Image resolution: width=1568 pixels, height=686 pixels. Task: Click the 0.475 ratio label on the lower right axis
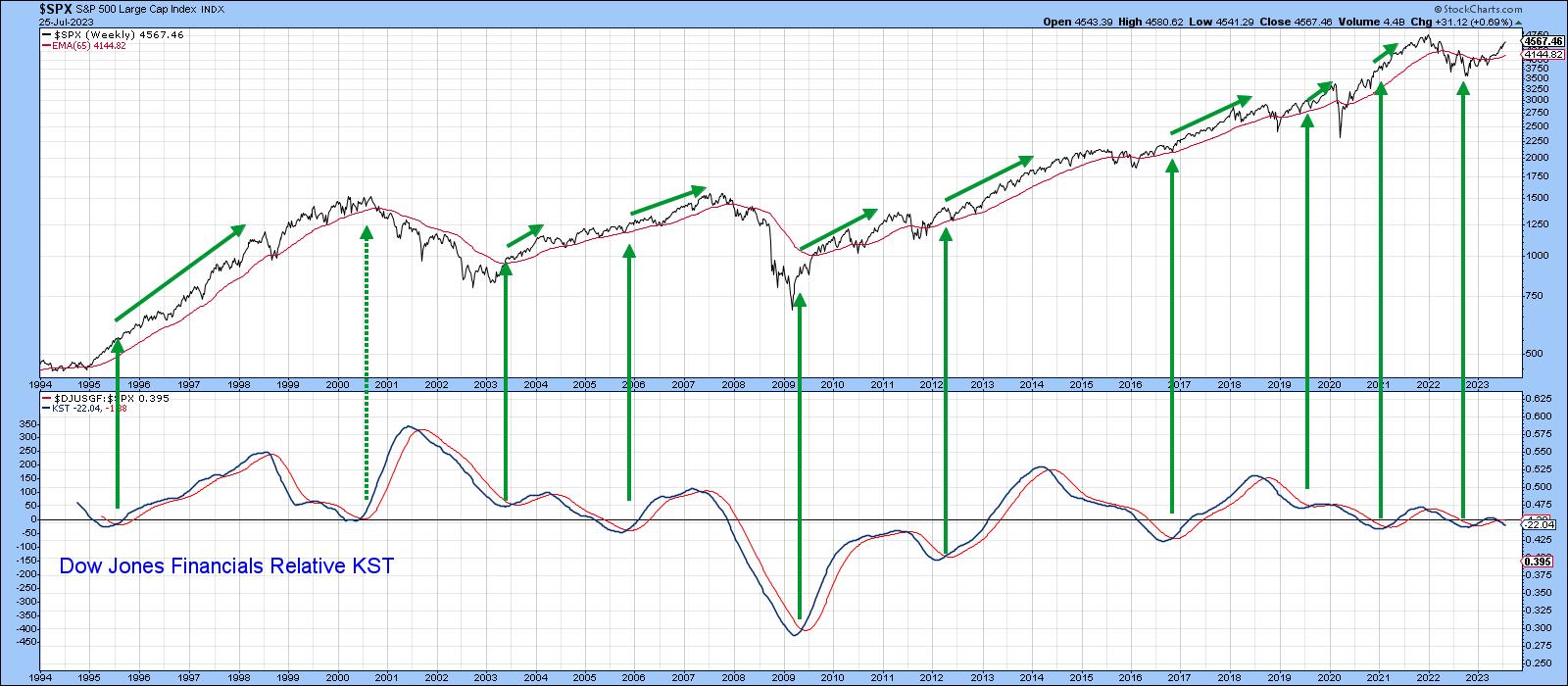point(1541,505)
